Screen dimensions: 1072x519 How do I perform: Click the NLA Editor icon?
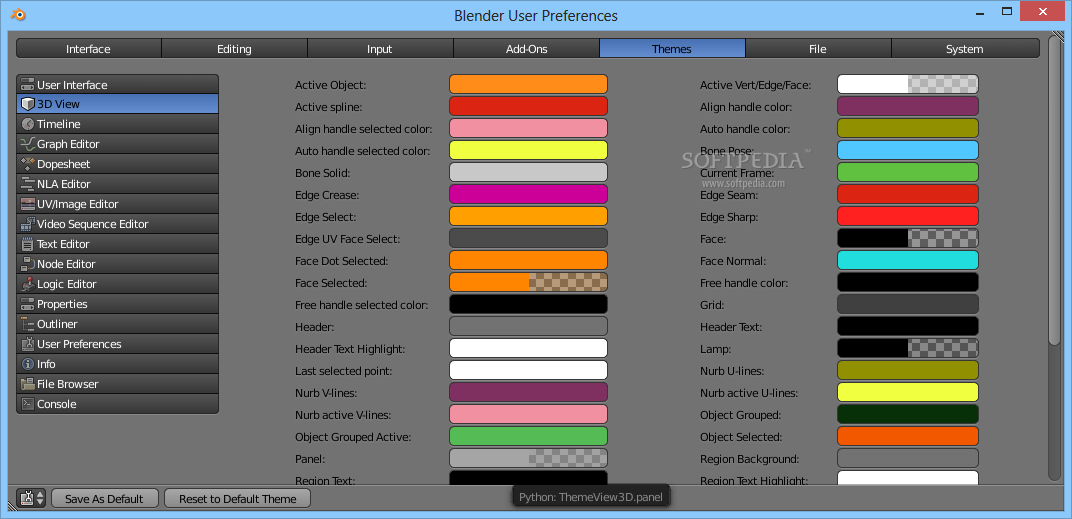[27, 184]
